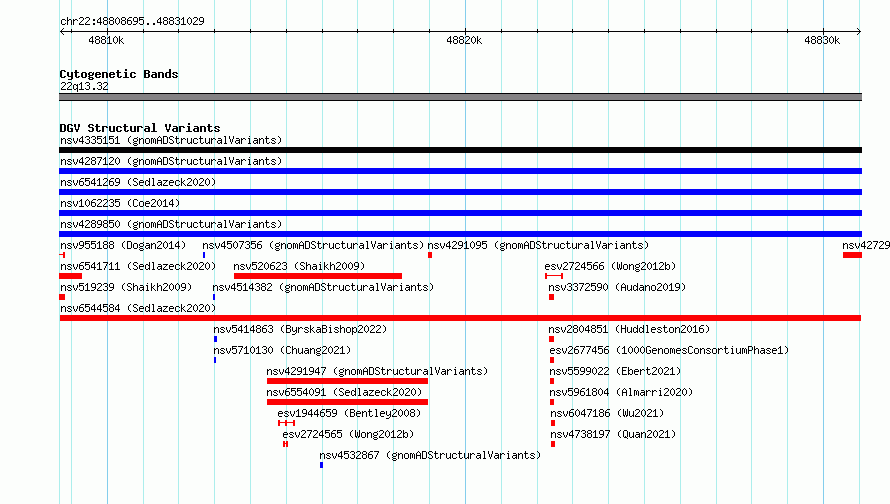Select blue nsv1062235 variant bar

460,213
